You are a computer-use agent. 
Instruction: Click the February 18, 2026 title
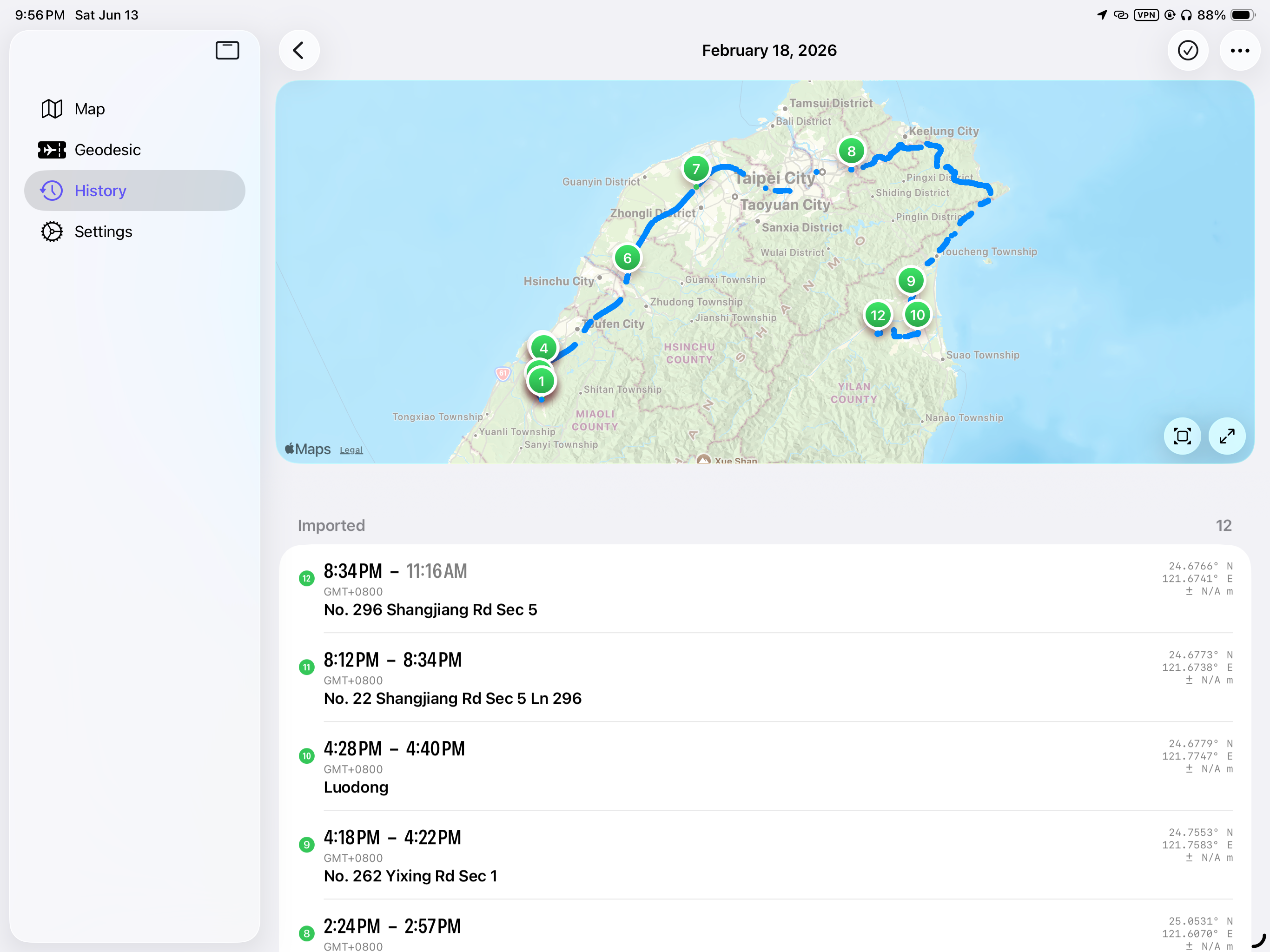coord(769,51)
